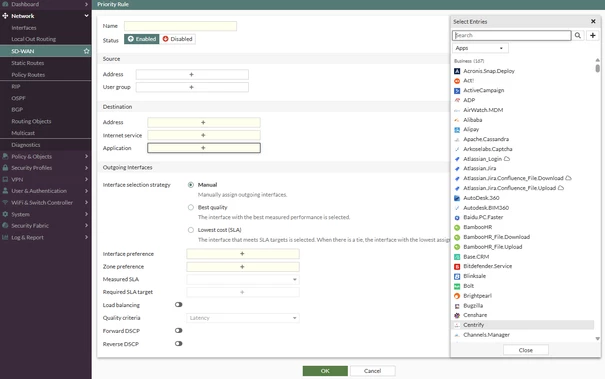
Task: Click the search magnifier icon in Select Entries
Action: pyautogui.click(x=578, y=36)
